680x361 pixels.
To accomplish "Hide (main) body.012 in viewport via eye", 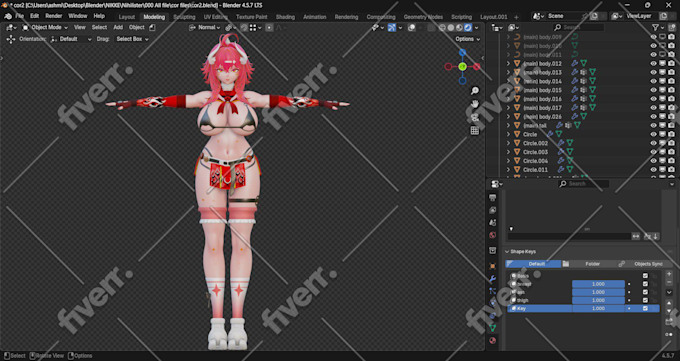I will point(654,64).
